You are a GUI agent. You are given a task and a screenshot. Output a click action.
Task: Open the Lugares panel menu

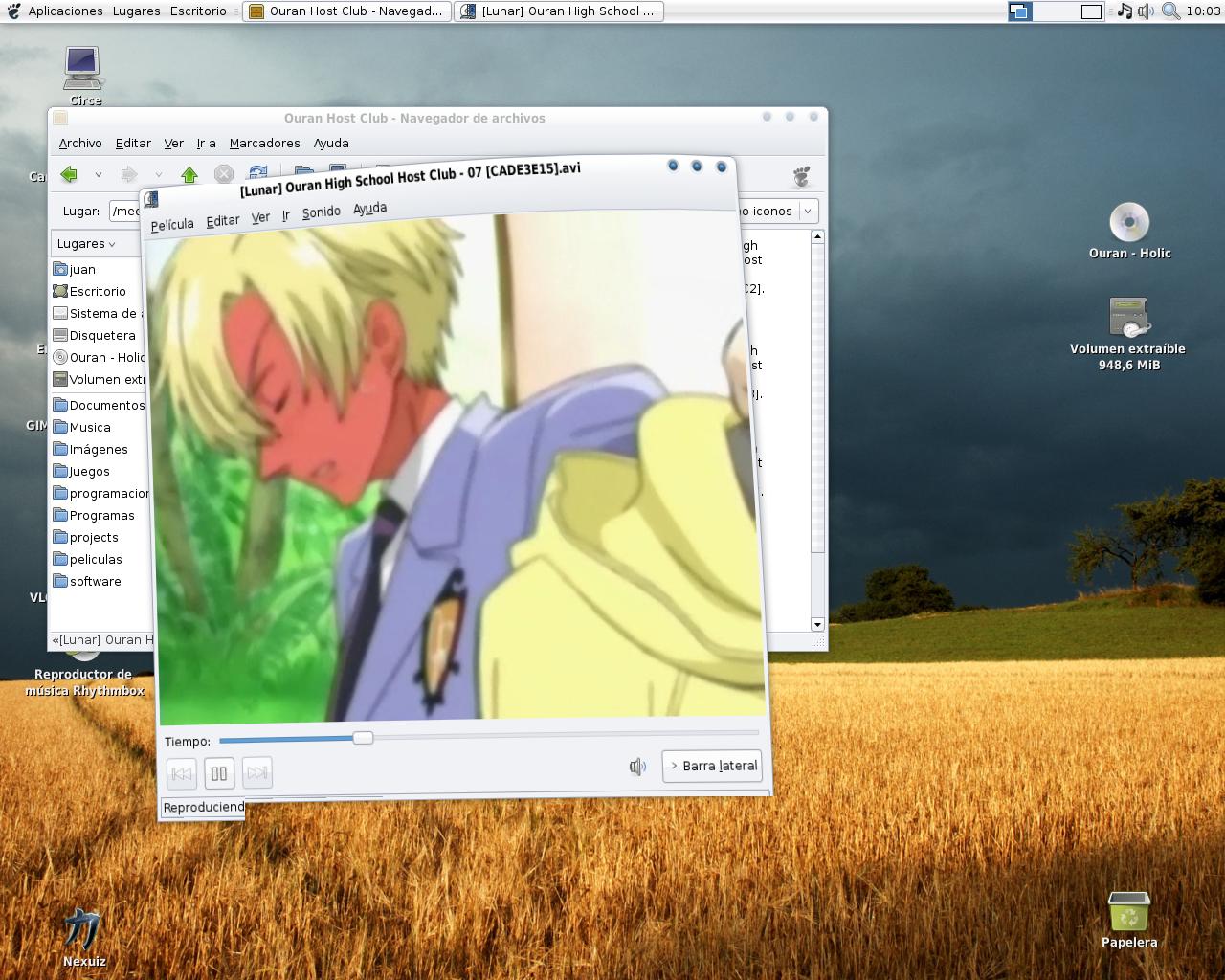point(136,11)
